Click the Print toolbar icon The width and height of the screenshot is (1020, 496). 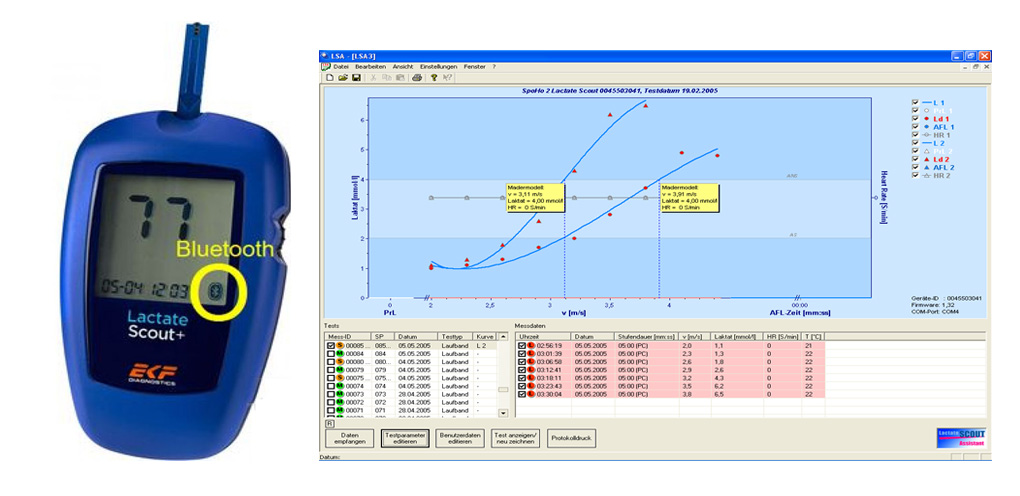tap(417, 77)
